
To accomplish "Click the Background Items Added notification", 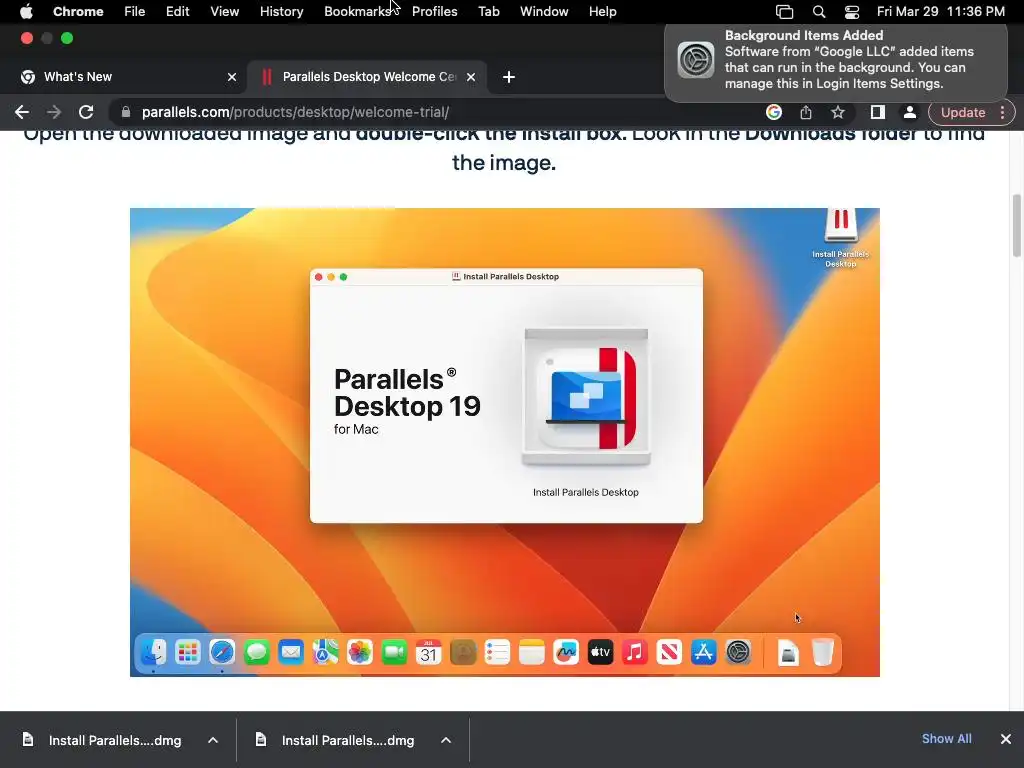I will point(836,63).
